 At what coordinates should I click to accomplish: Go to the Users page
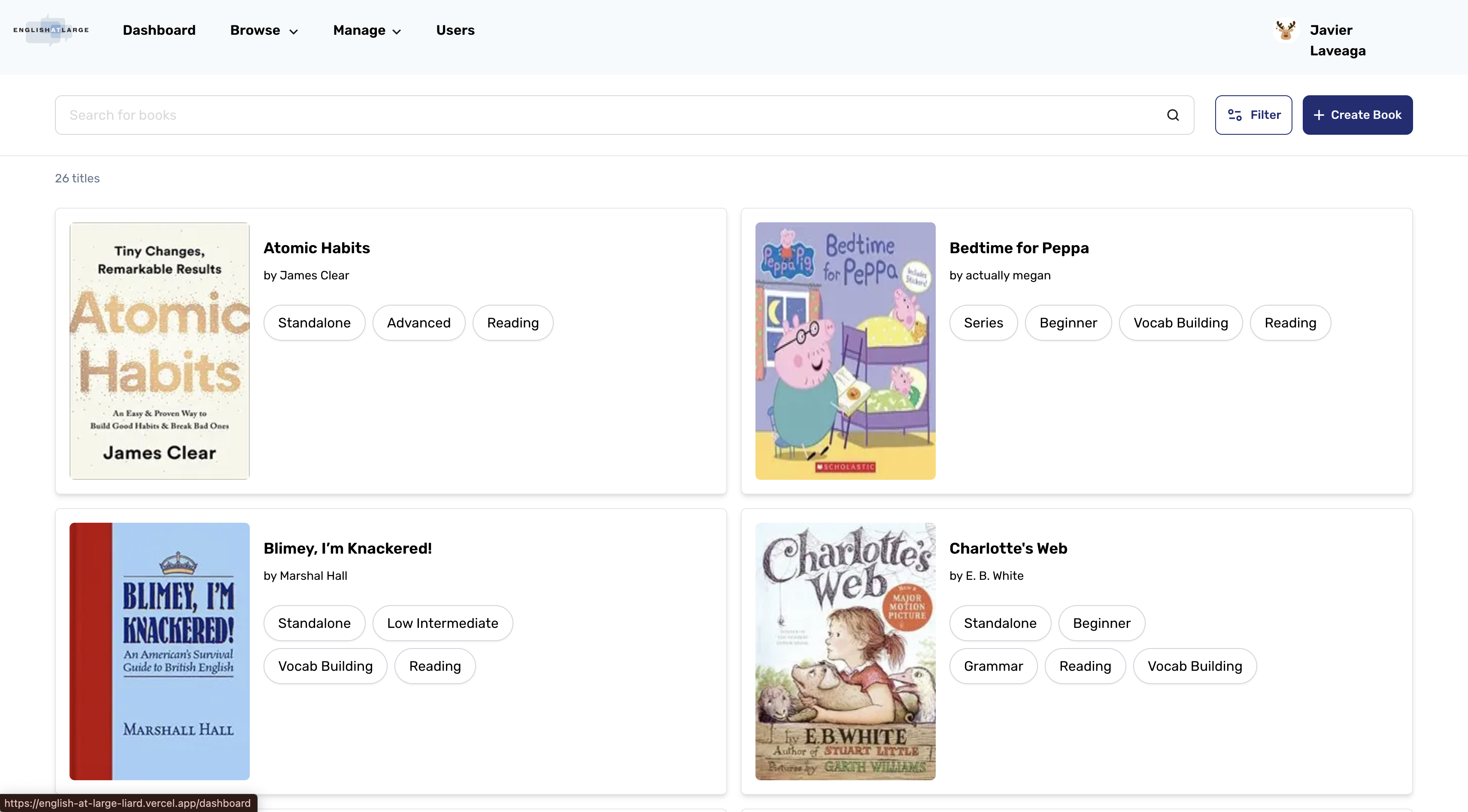455,30
